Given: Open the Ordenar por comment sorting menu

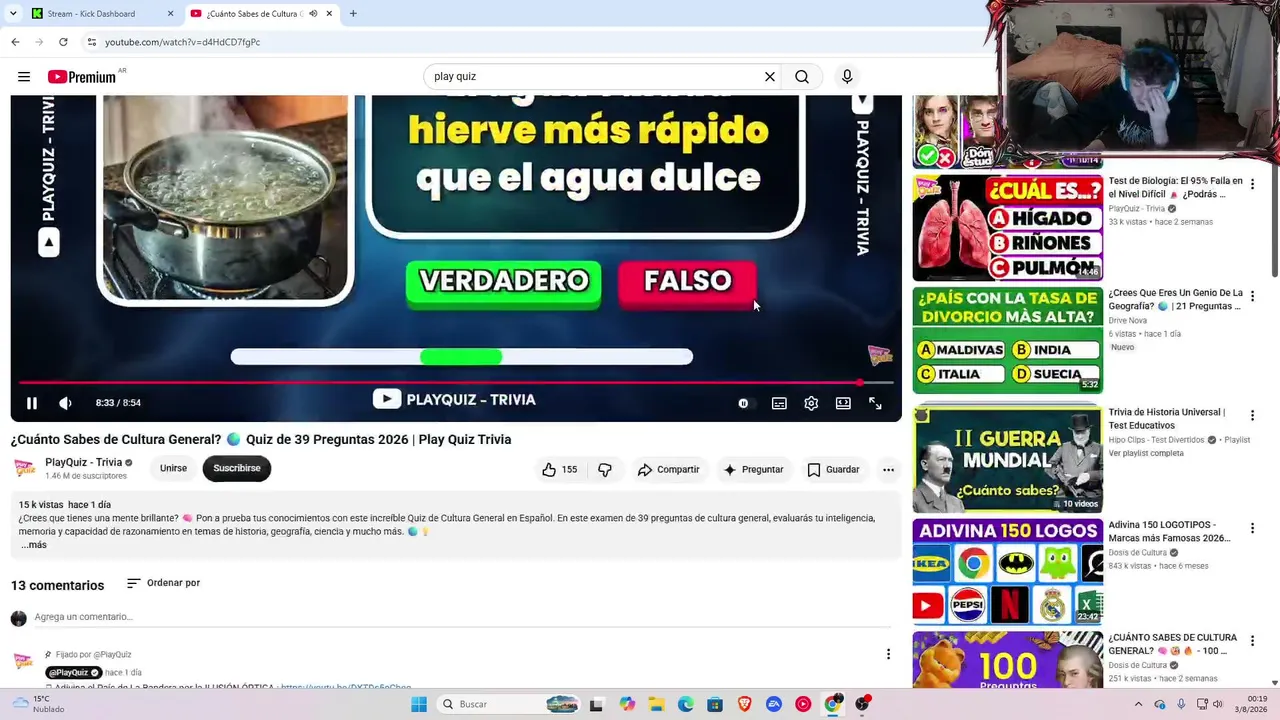Looking at the screenshot, I should pyautogui.click(x=163, y=583).
